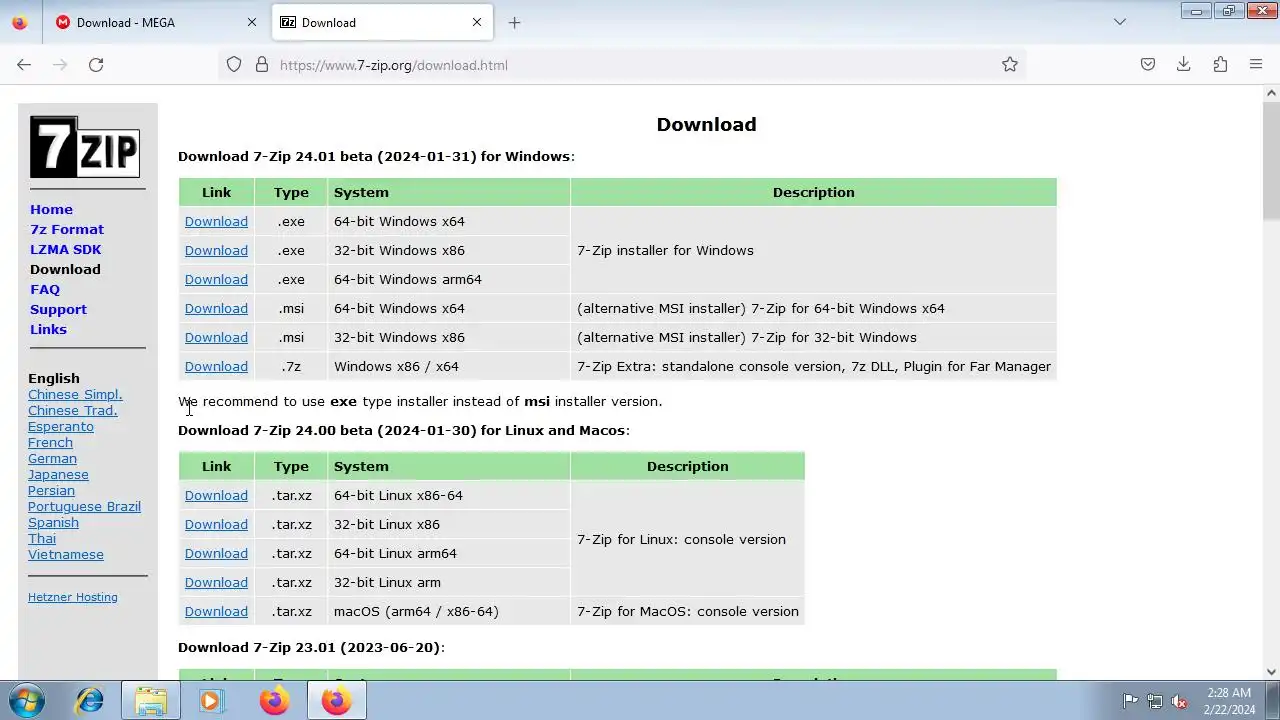The width and height of the screenshot is (1280, 720).
Task: Open the network tray icon
Action: (1155, 701)
